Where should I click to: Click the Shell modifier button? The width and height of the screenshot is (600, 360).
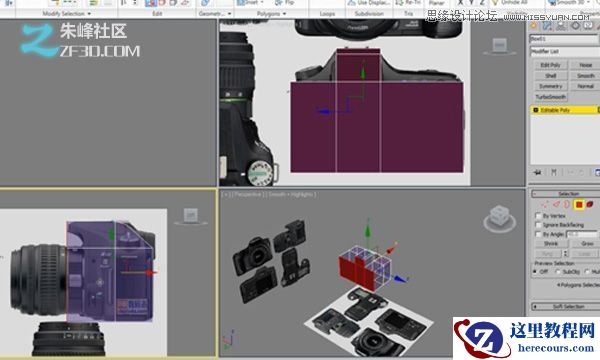point(550,76)
